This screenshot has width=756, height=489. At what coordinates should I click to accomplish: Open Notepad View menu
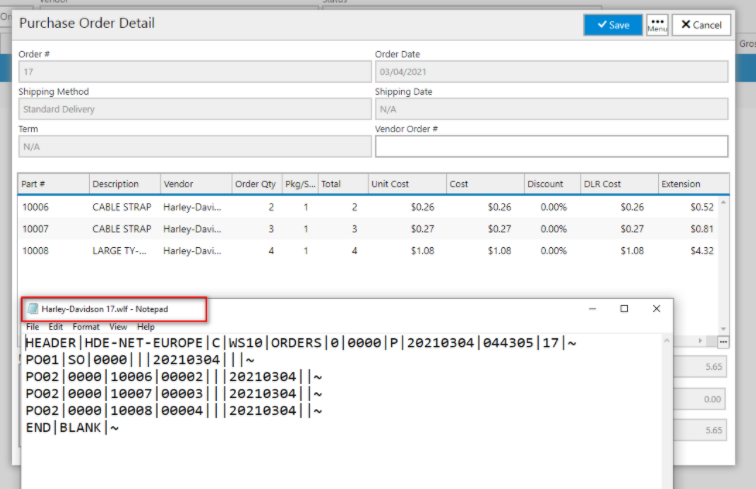[x=118, y=326]
